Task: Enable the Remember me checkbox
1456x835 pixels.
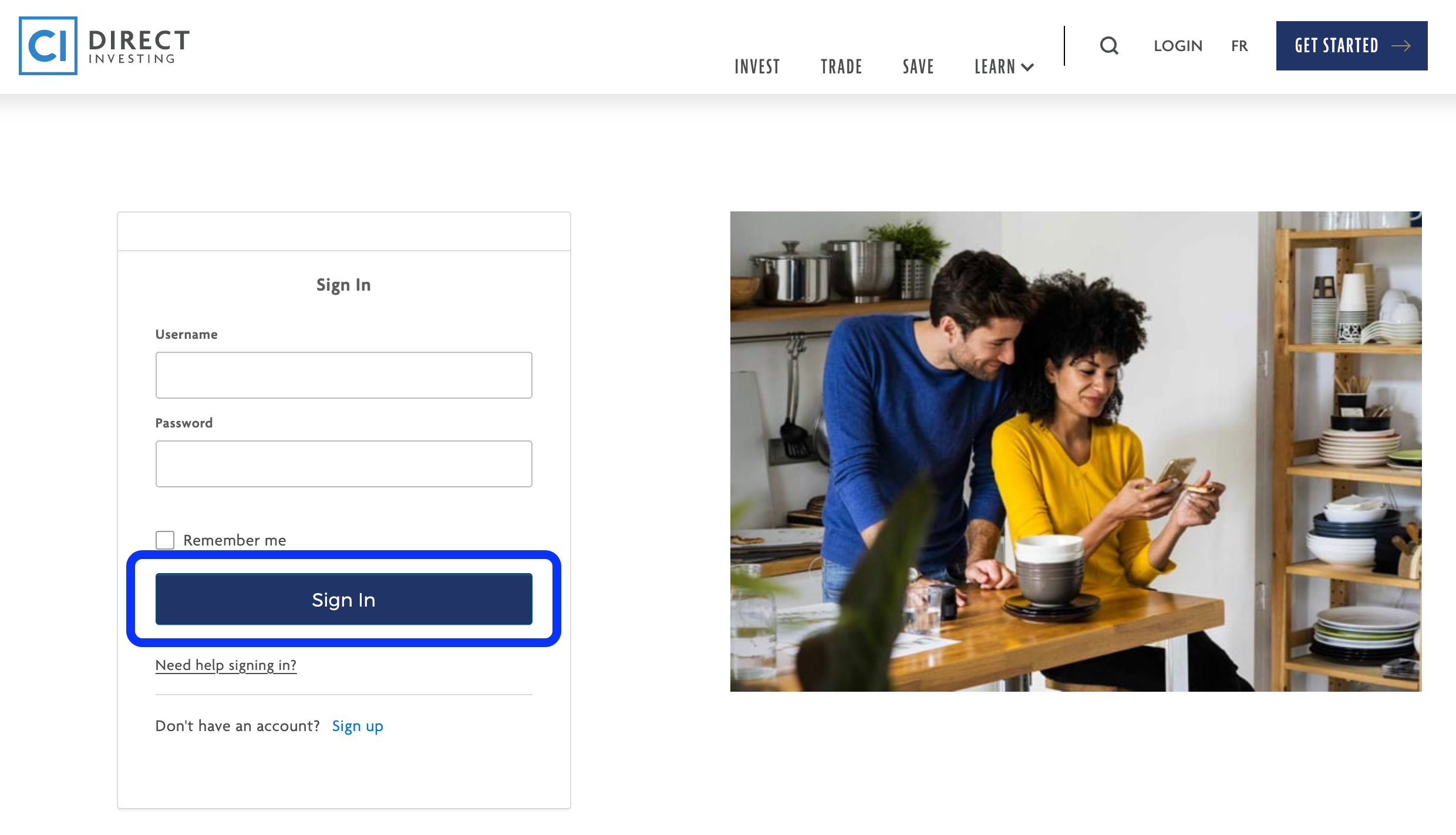Action: tap(165, 539)
